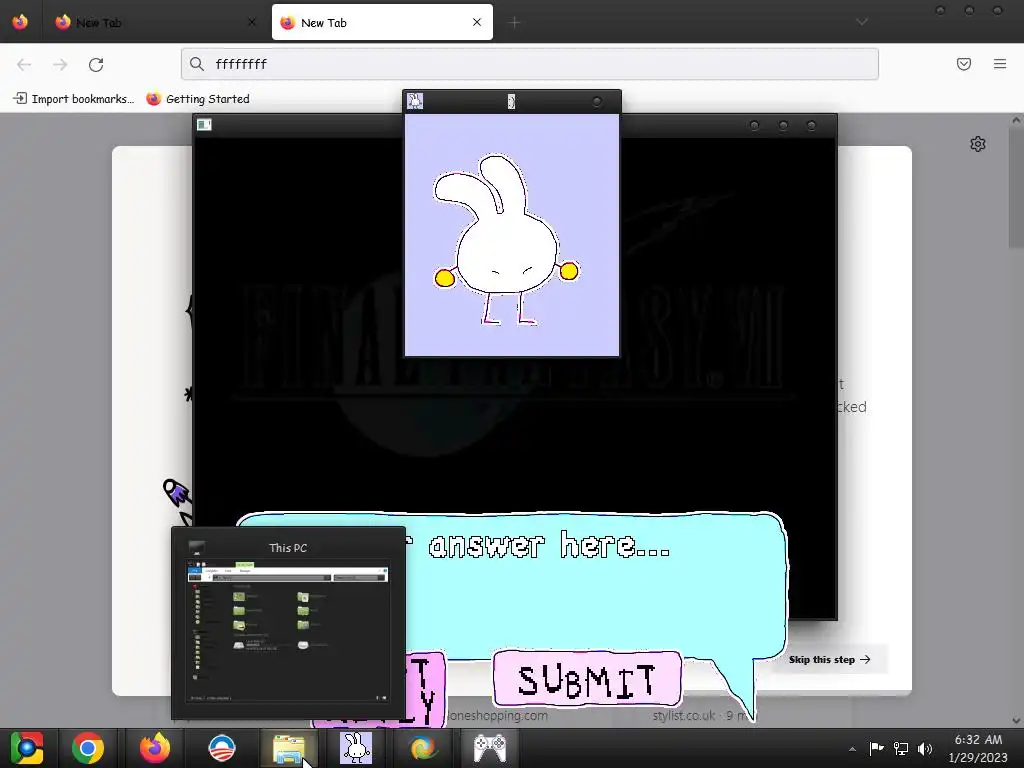
Task: Open a new tab with the plus button
Action: click(x=515, y=23)
